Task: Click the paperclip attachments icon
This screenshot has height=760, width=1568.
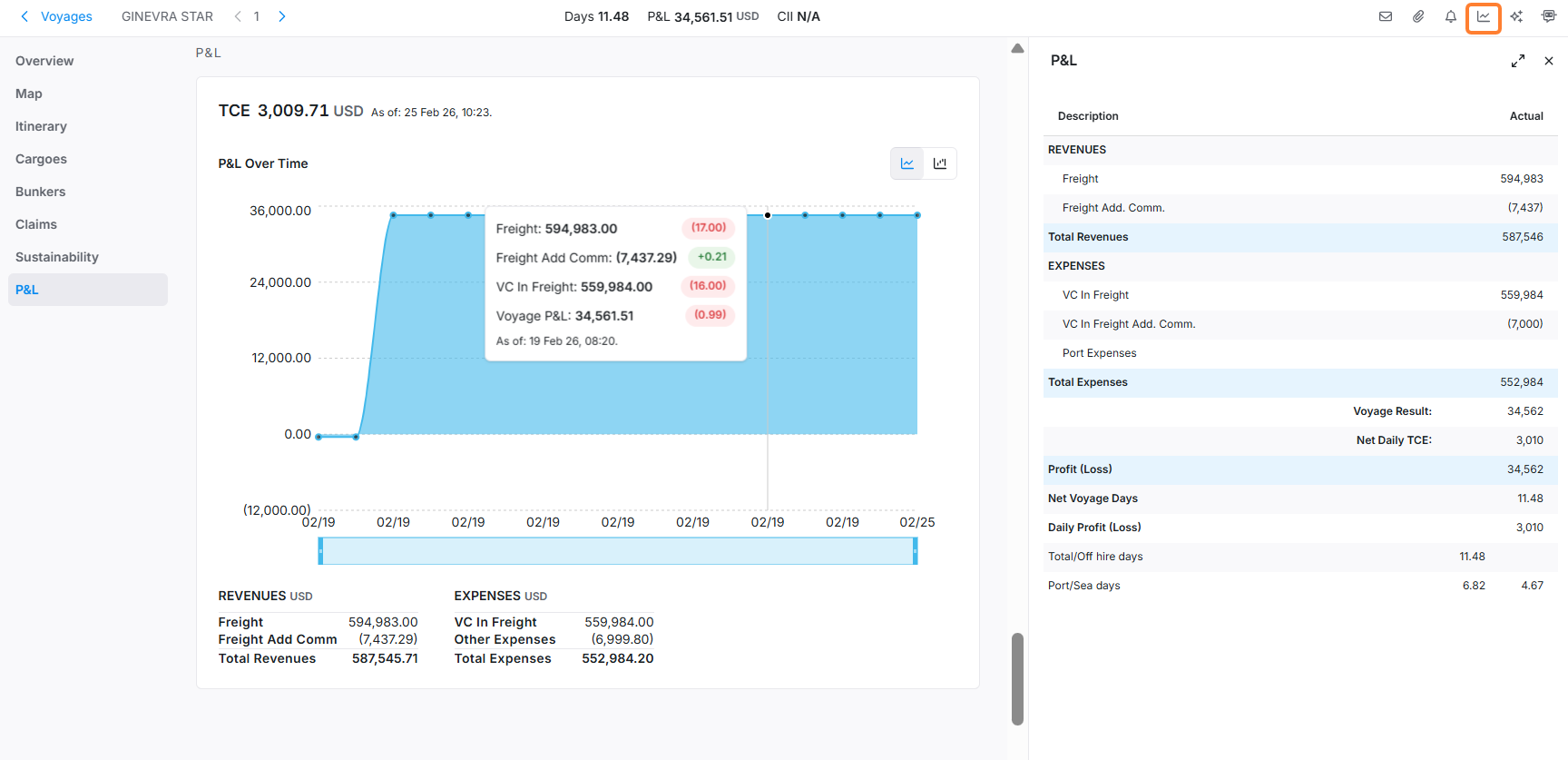Action: 1417,16
